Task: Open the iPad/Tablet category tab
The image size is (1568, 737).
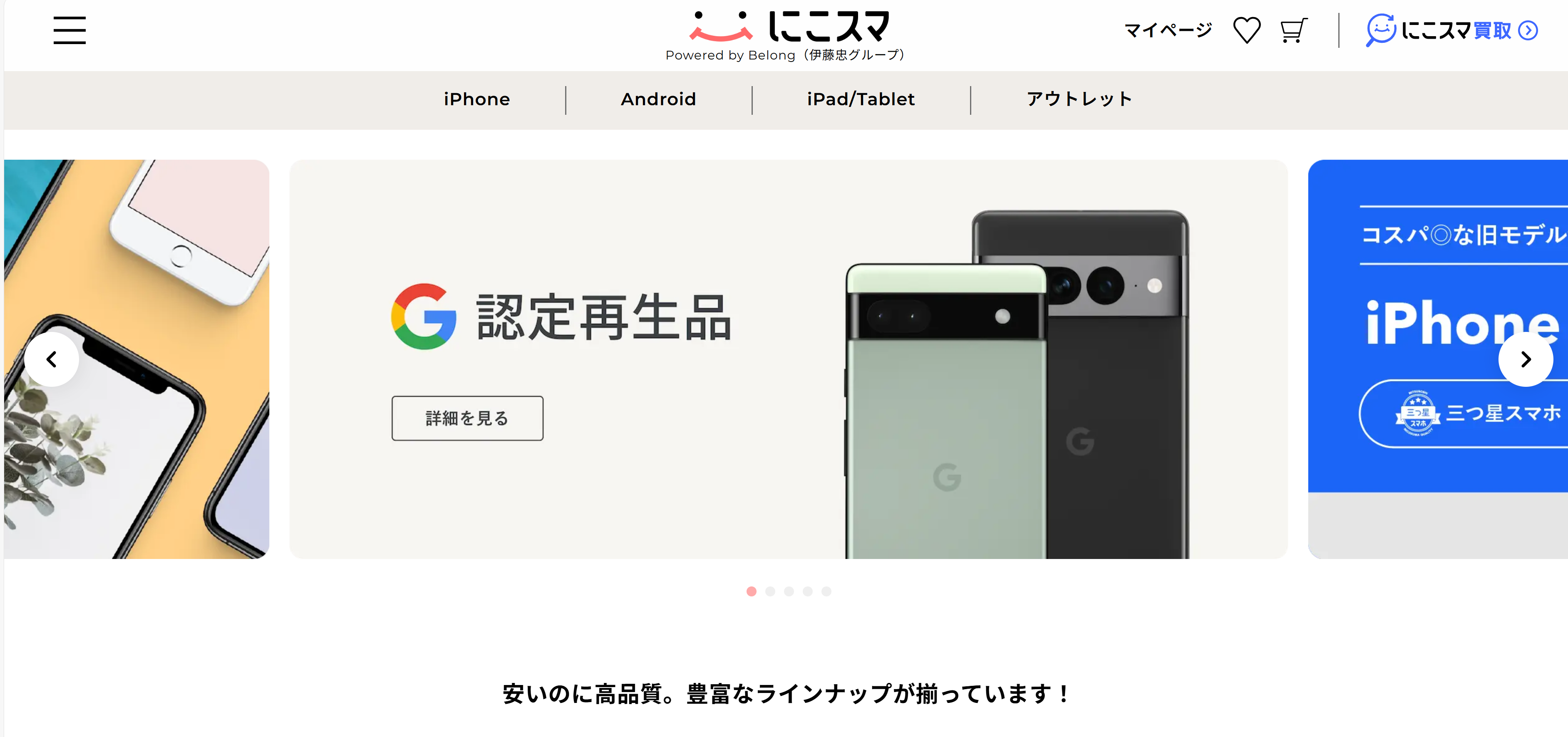Action: 861,99
